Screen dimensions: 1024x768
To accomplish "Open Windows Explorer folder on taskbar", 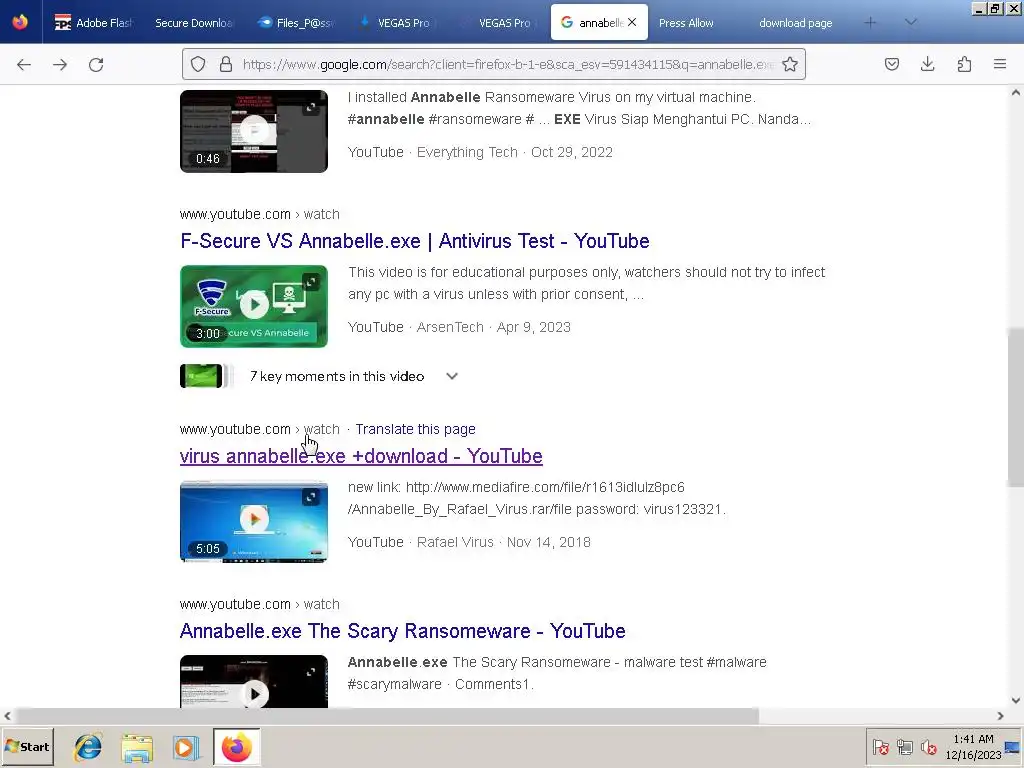I will [x=137, y=747].
